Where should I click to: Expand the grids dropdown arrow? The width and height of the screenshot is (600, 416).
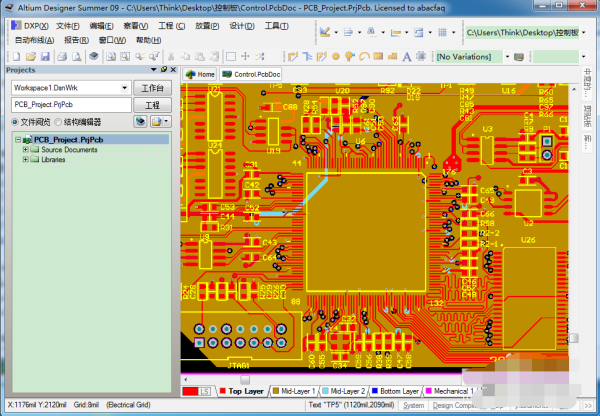click(454, 33)
